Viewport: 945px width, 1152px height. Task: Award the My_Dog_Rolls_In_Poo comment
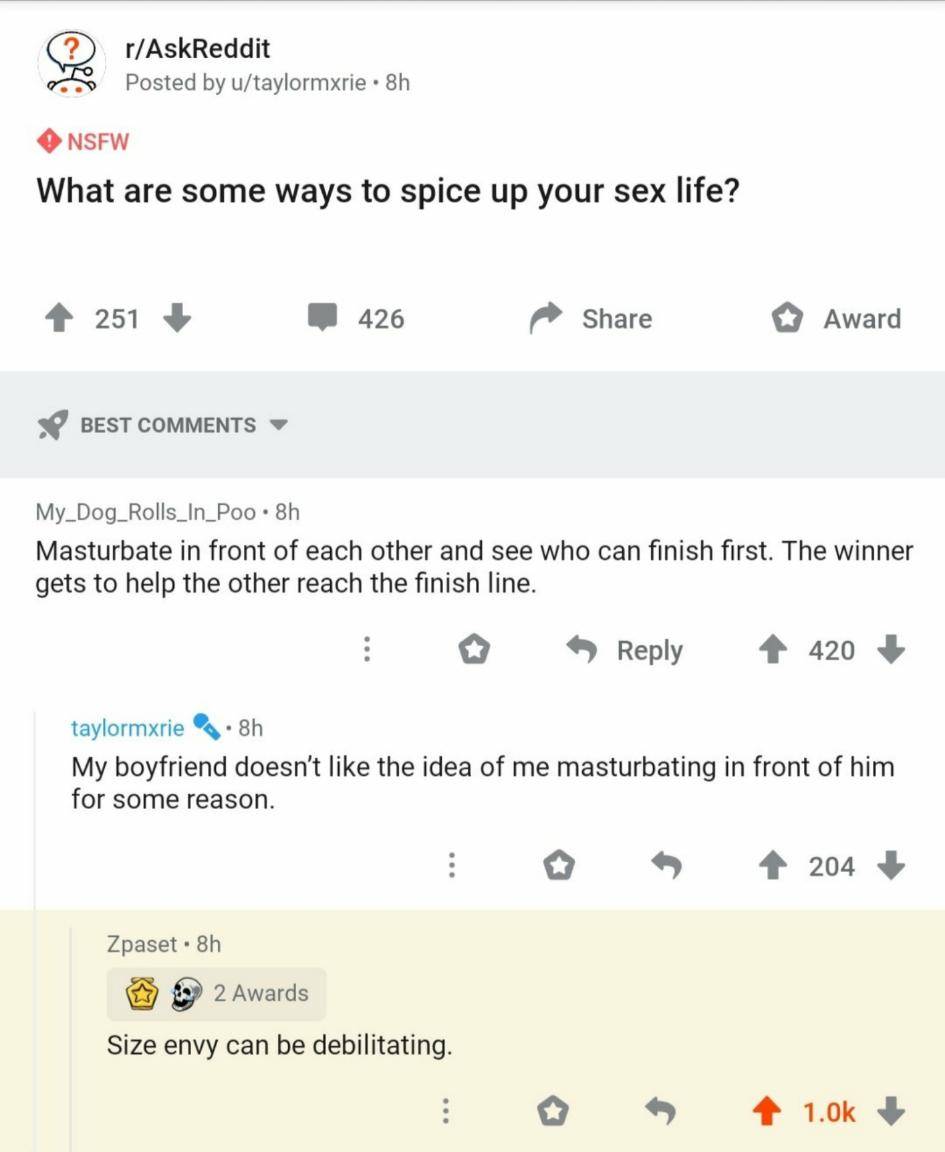coord(474,651)
